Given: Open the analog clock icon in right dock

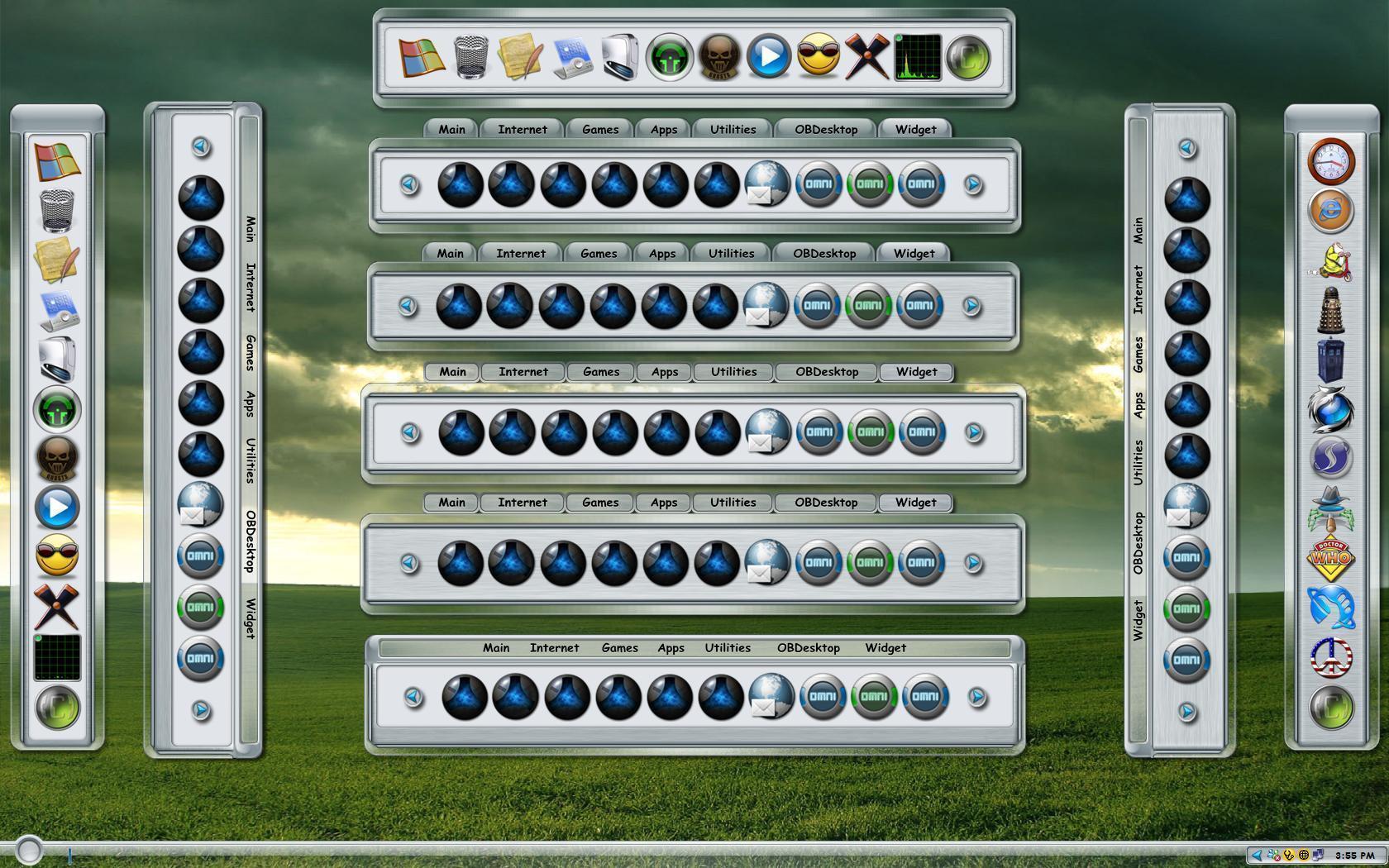Looking at the screenshot, I should pyautogui.click(x=1331, y=160).
